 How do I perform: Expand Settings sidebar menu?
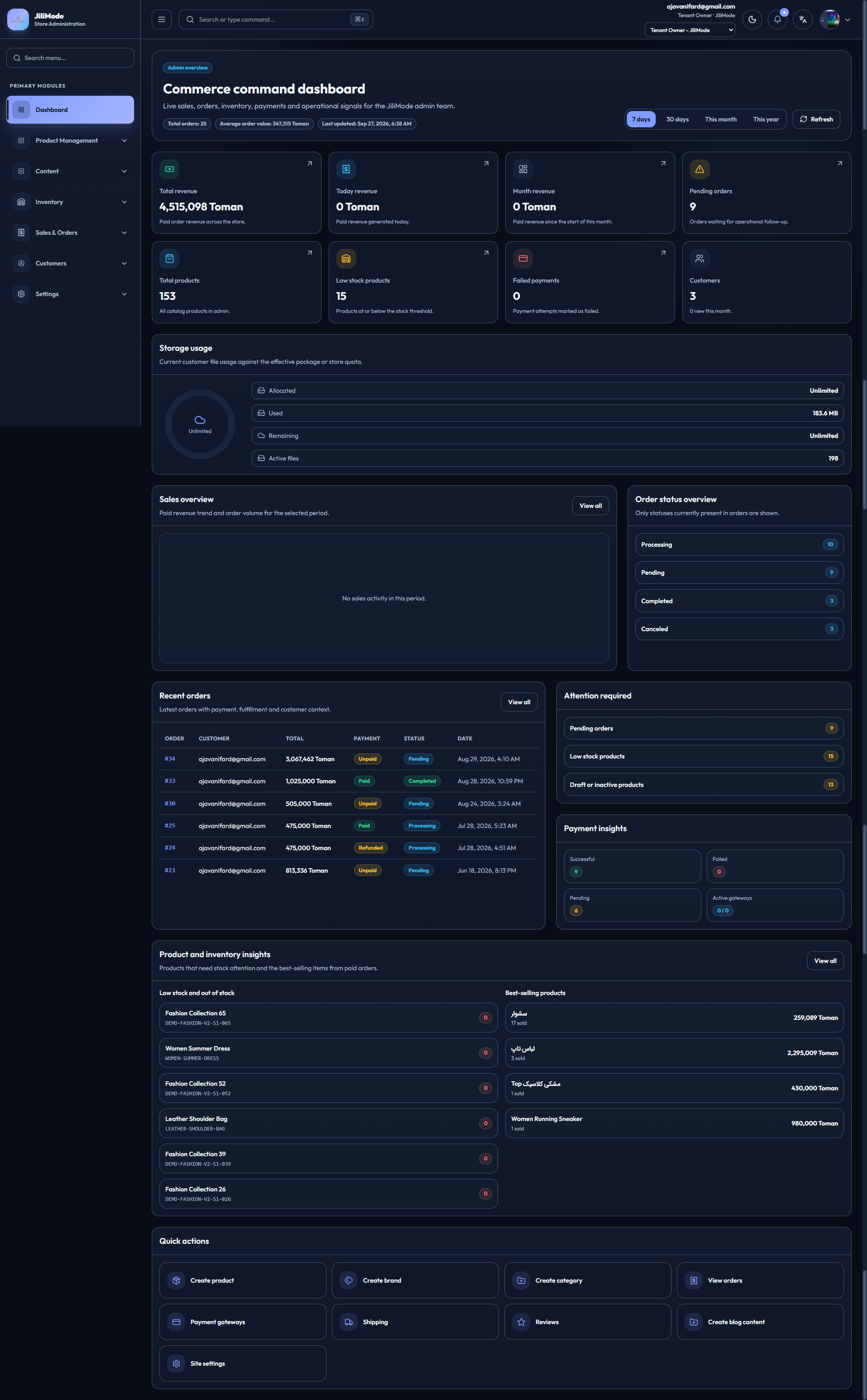[70, 294]
